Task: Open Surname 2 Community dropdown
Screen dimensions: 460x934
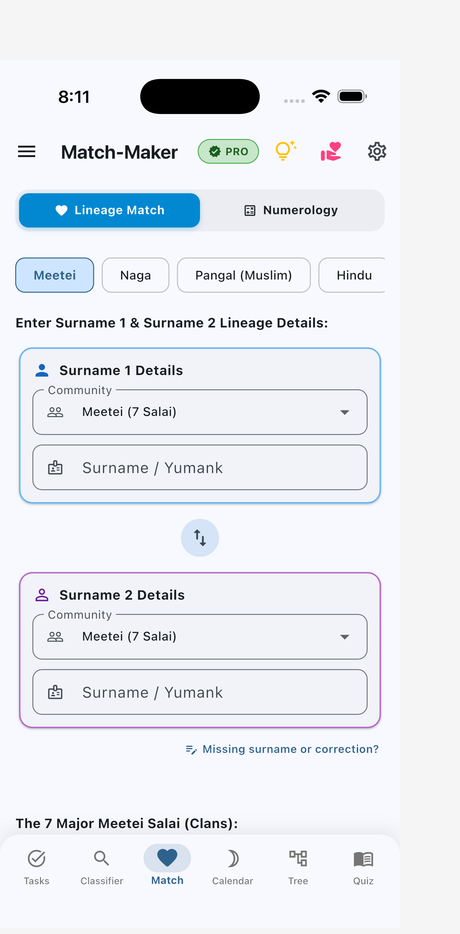Action: tap(200, 637)
